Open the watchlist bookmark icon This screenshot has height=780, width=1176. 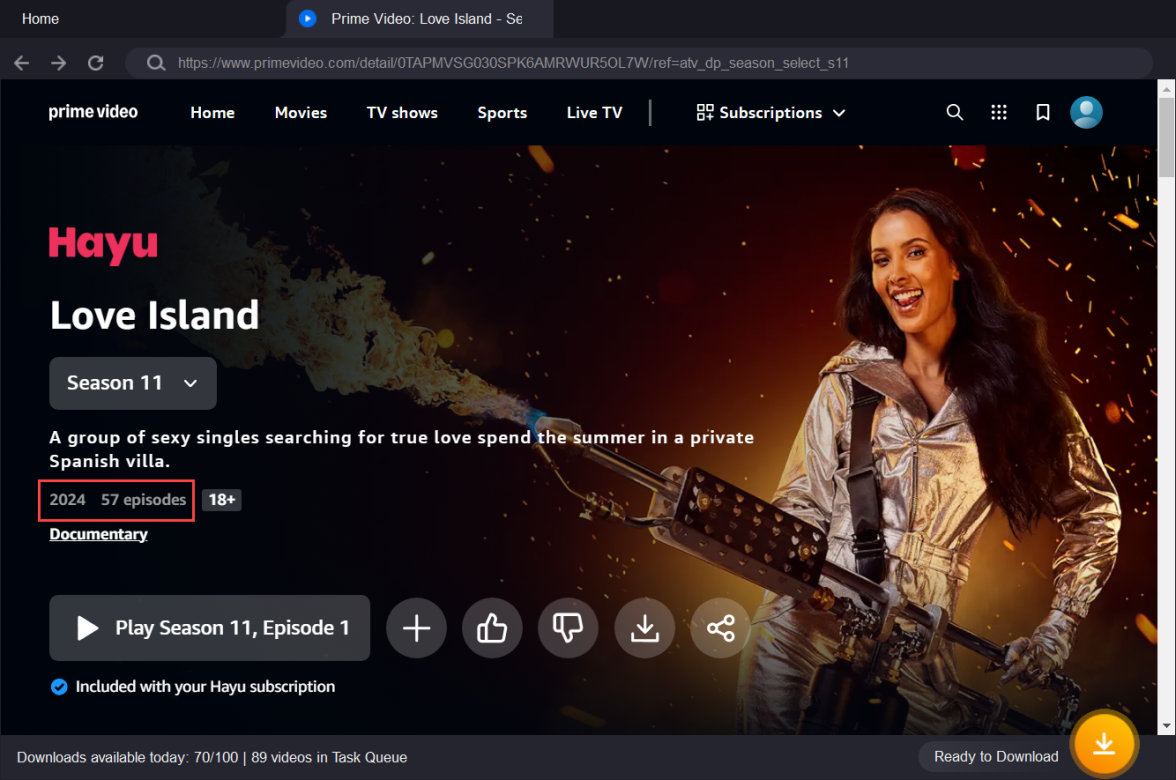1042,112
